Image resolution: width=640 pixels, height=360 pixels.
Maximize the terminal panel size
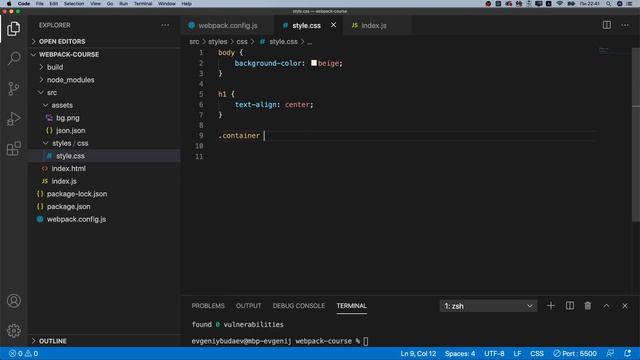(x=606, y=306)
